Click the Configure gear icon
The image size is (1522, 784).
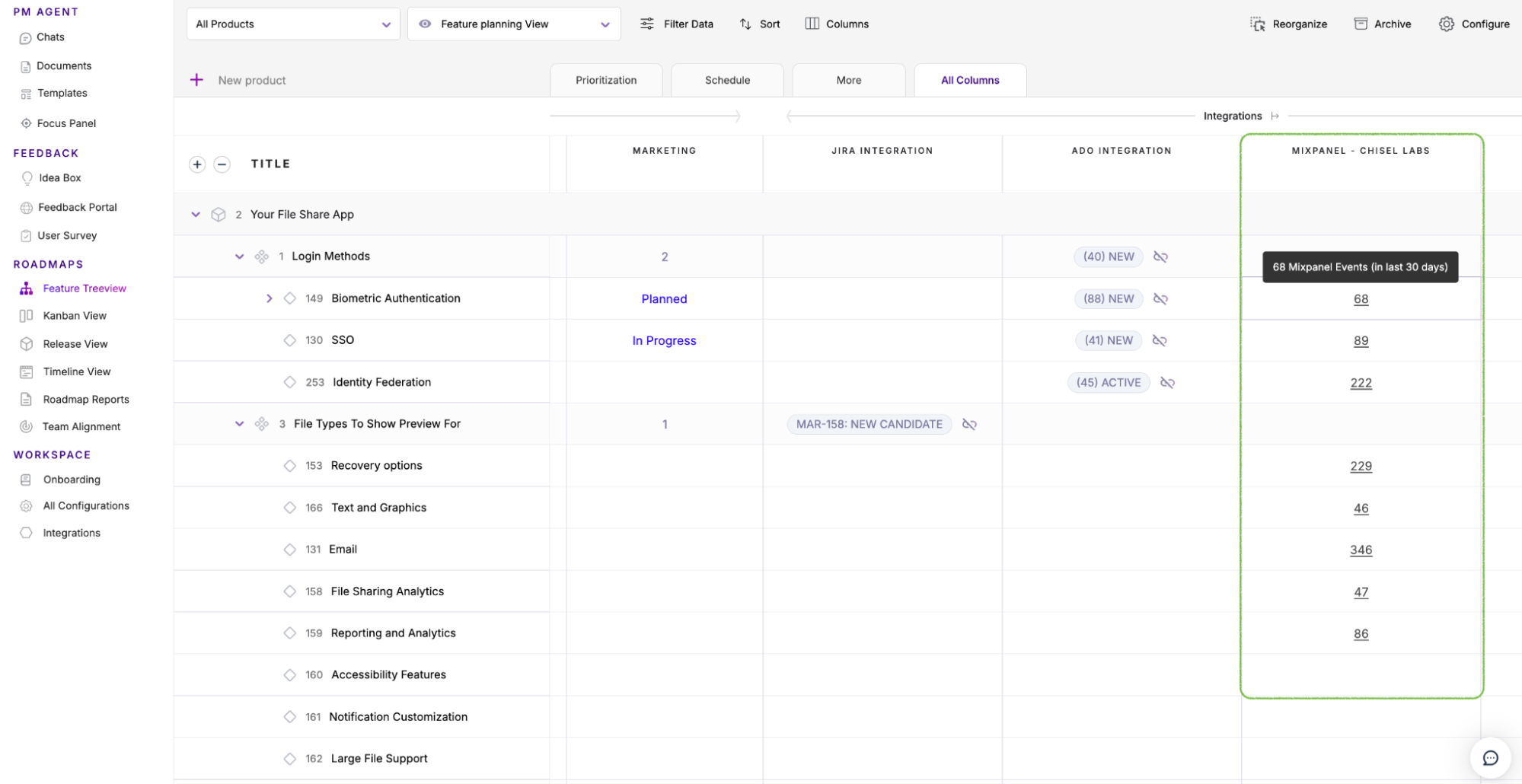(x=1446, y=24)
